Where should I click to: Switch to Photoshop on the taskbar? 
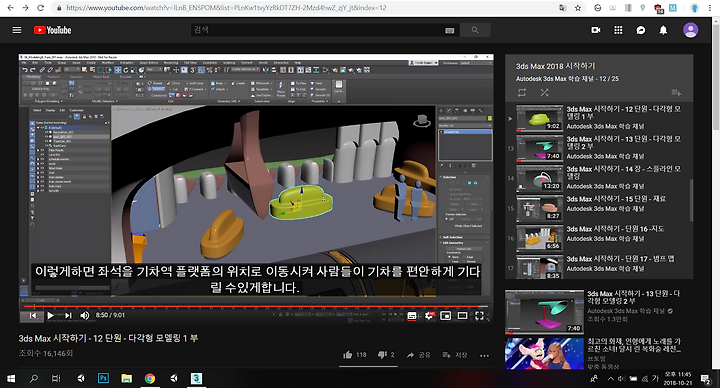[x=103, y=378]
